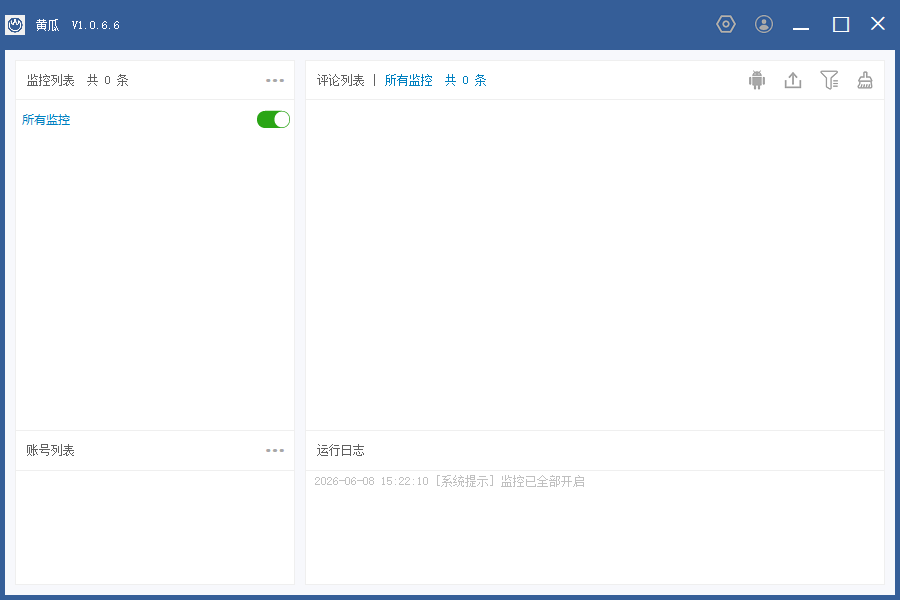
Task: Click the 监控列表 panel title
Action: (51, 80)
